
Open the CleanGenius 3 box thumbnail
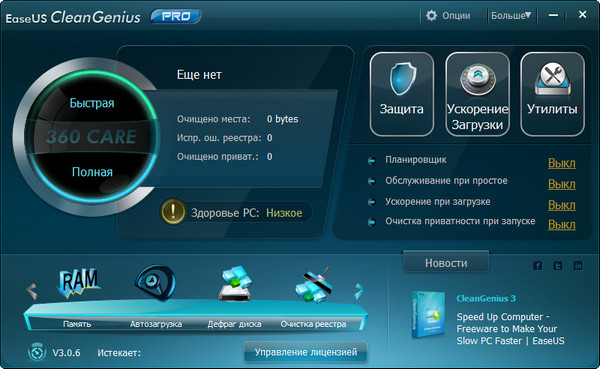429,315
